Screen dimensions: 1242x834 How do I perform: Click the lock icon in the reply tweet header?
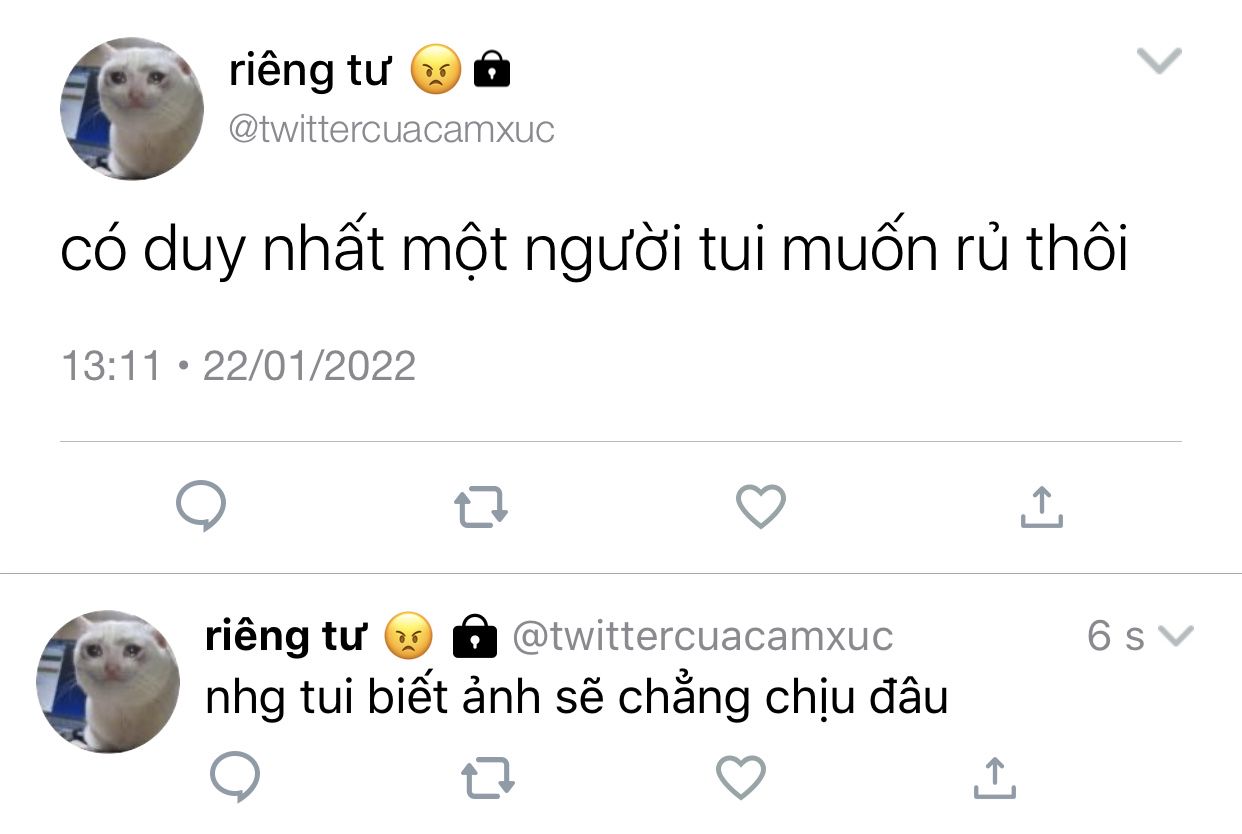tap(475, 637)
